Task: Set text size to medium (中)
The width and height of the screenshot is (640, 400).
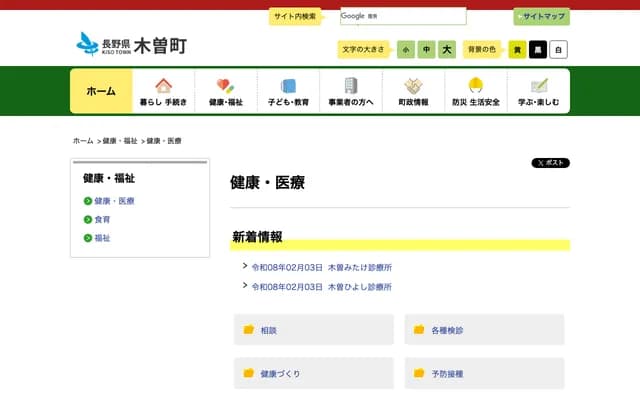Action: tap(426, 49)
